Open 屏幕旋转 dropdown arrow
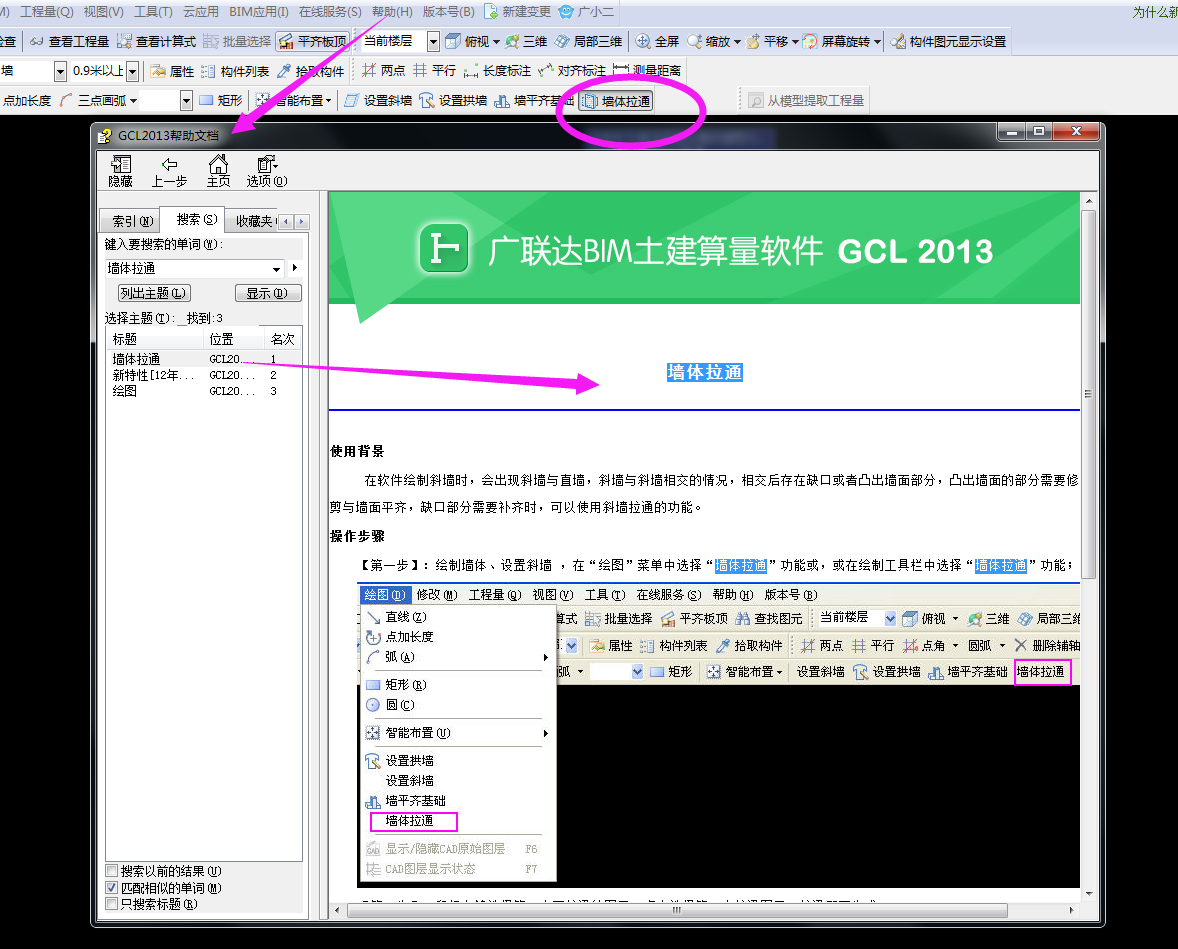 point(877,42)
